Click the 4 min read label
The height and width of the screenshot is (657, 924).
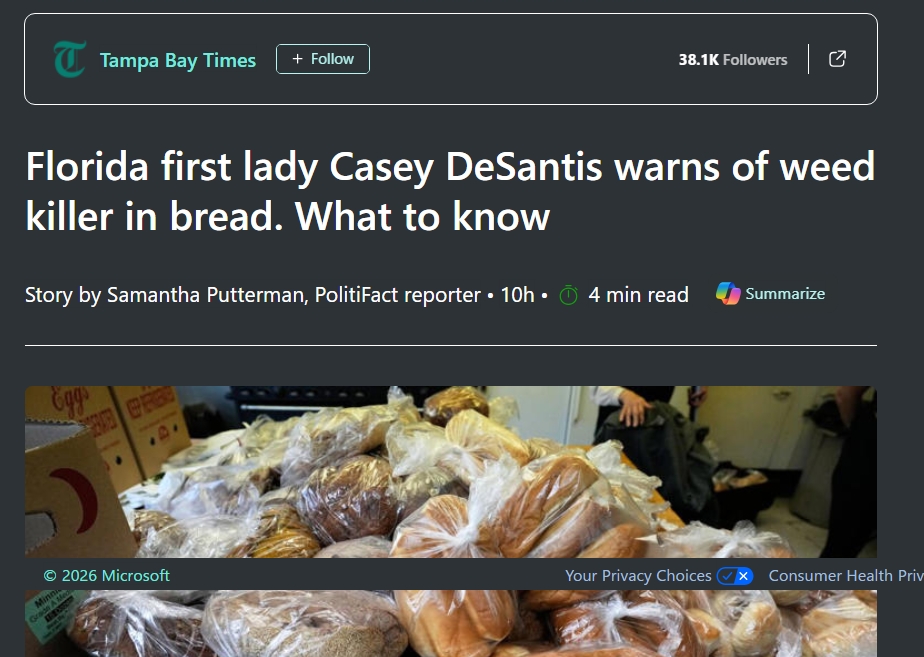pos(638,295)
